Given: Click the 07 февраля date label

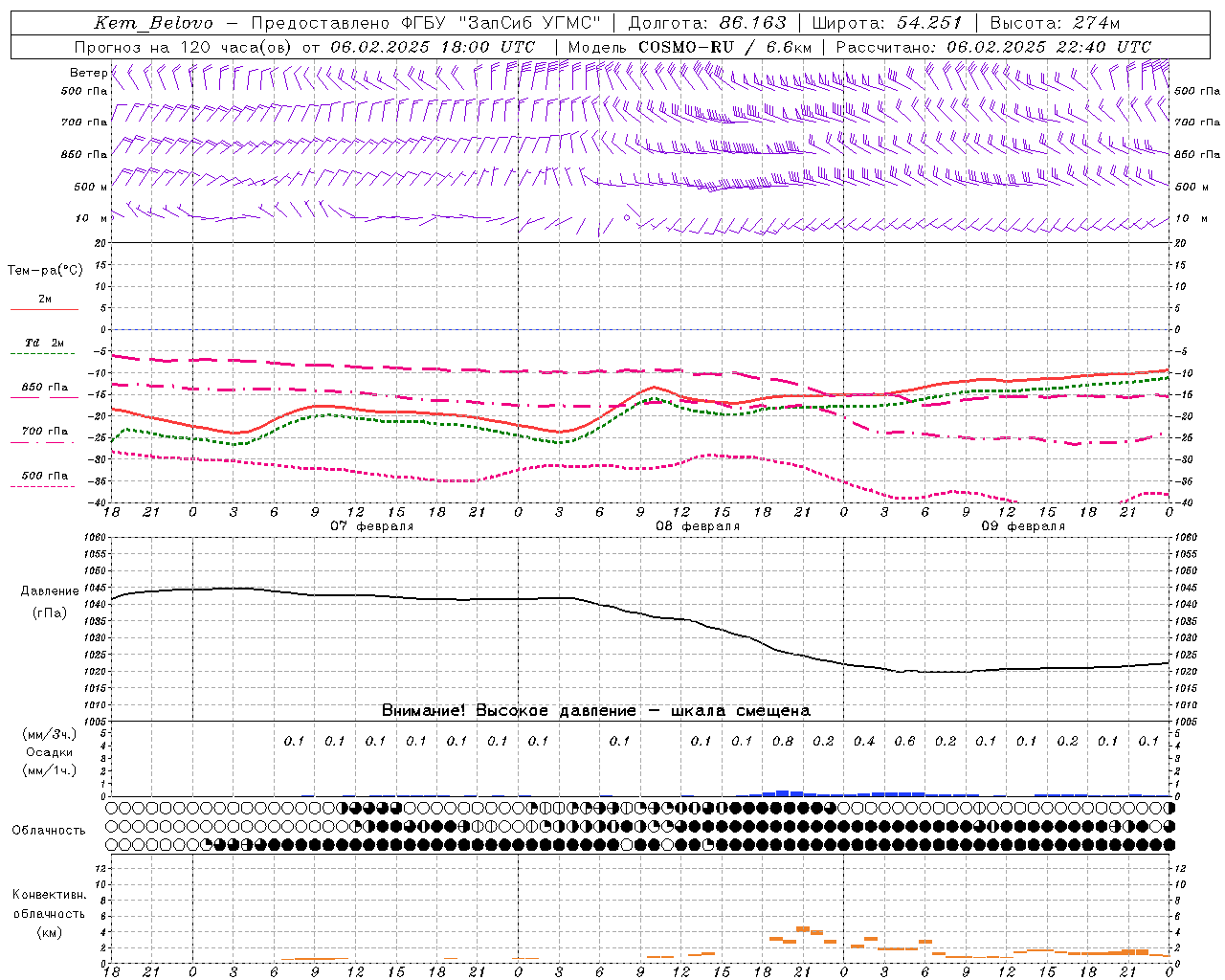Looking at the screenshot, I should [x=372, y=526].
